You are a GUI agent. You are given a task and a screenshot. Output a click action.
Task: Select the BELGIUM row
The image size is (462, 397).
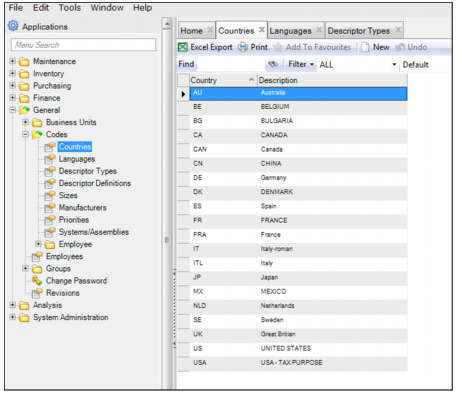pos(298,107)
